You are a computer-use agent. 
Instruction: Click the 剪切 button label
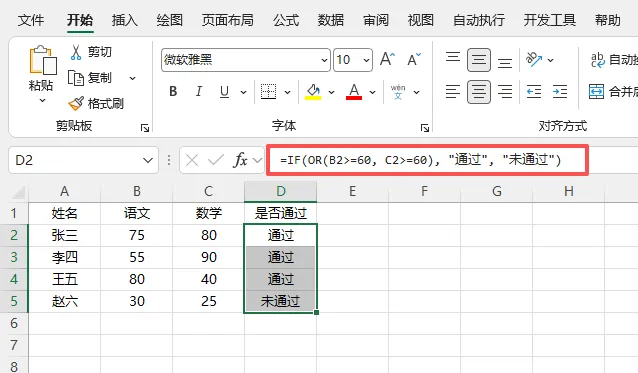tap(100, 52)
